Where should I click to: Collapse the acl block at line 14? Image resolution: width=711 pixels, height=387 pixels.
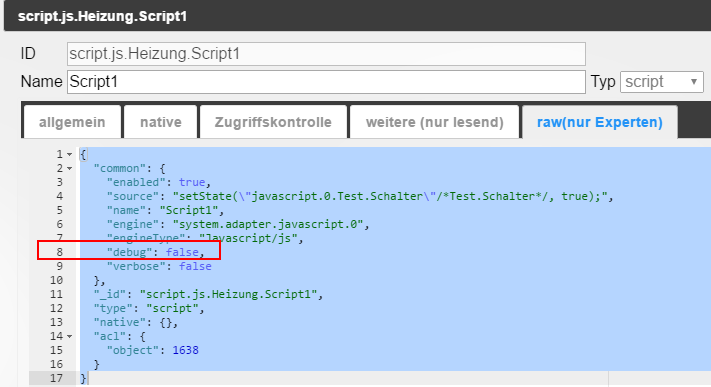pyautogui.click(x=69, y=337)
